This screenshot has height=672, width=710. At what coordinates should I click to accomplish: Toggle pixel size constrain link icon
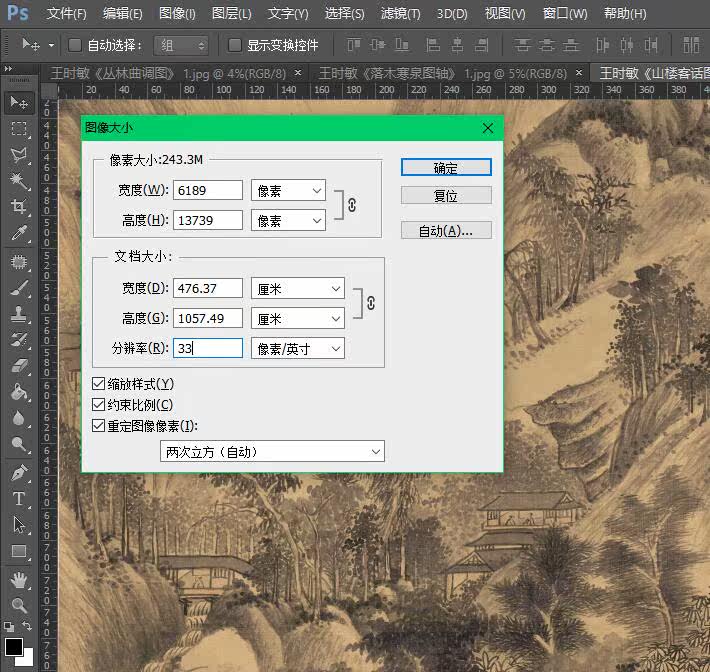pos(352,205)
